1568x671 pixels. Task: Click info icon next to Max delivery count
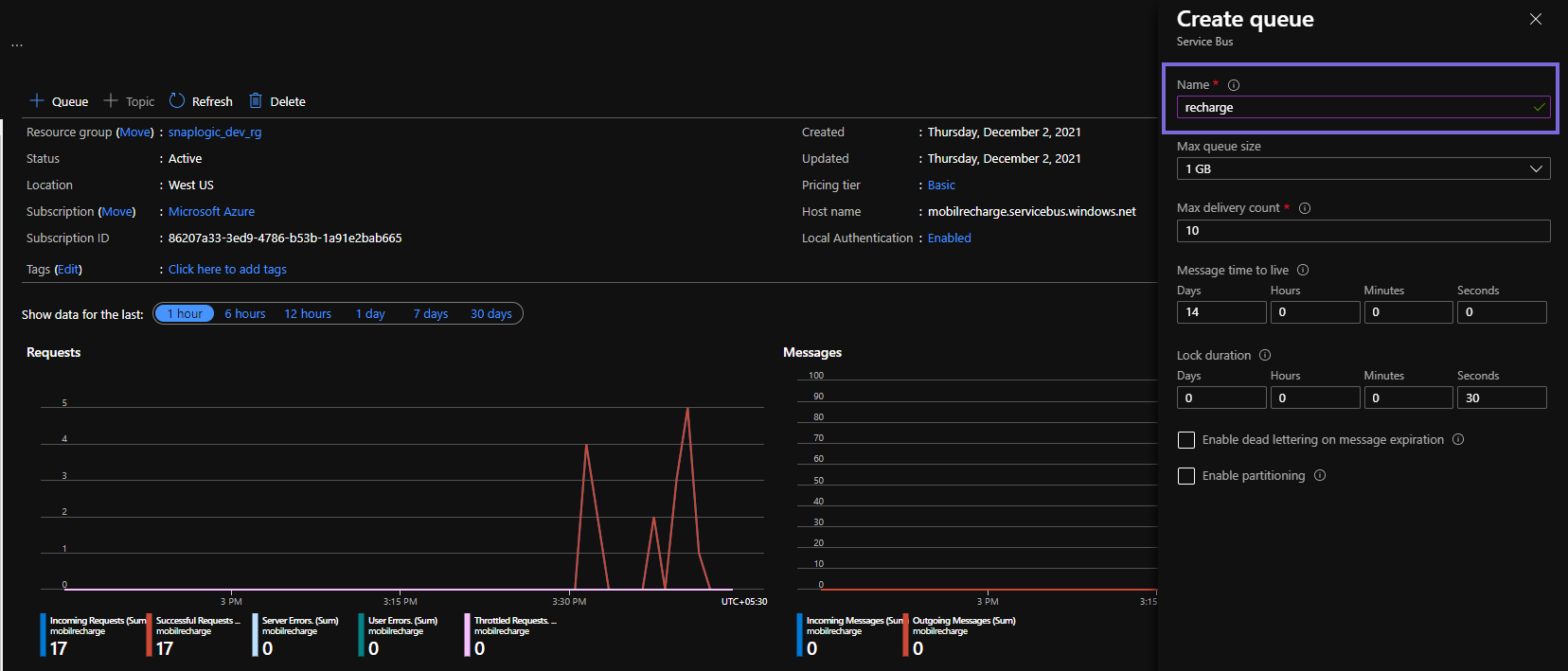point(1305,208)
